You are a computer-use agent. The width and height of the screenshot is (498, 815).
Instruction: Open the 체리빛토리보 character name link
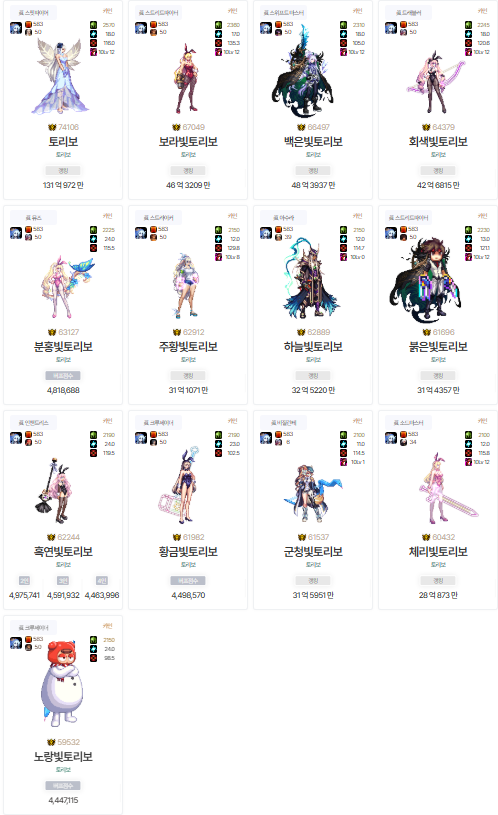438,551
